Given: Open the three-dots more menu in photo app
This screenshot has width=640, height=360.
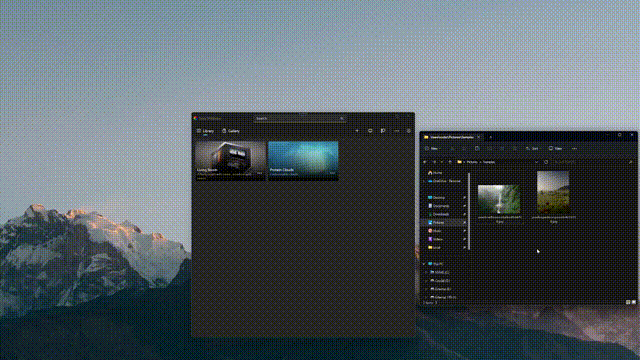Looking at the screenshot, I should tap(396, 131).
